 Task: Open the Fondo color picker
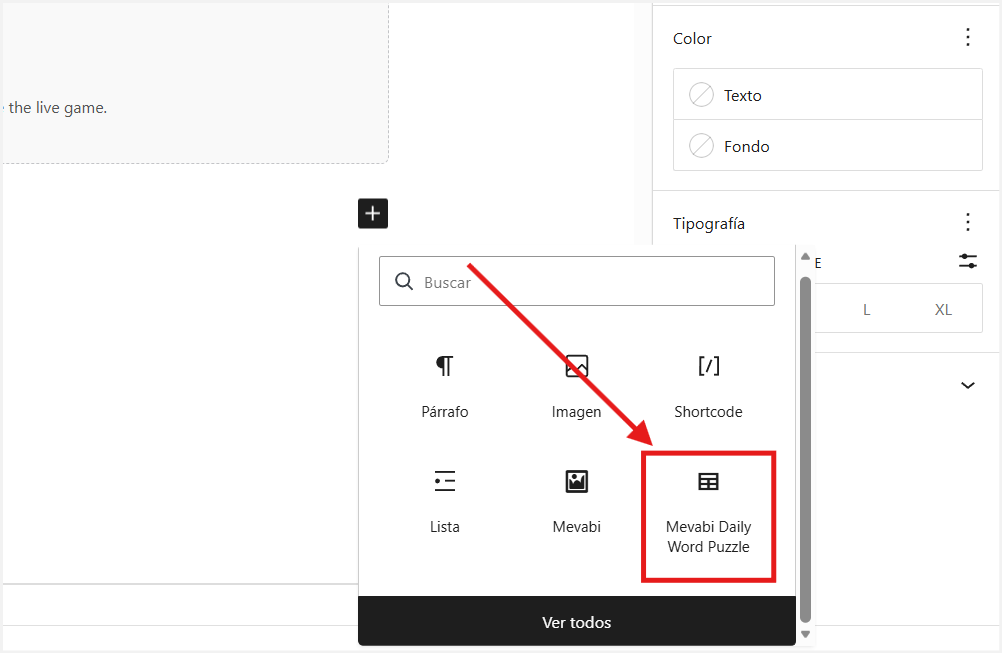point(828,146)
